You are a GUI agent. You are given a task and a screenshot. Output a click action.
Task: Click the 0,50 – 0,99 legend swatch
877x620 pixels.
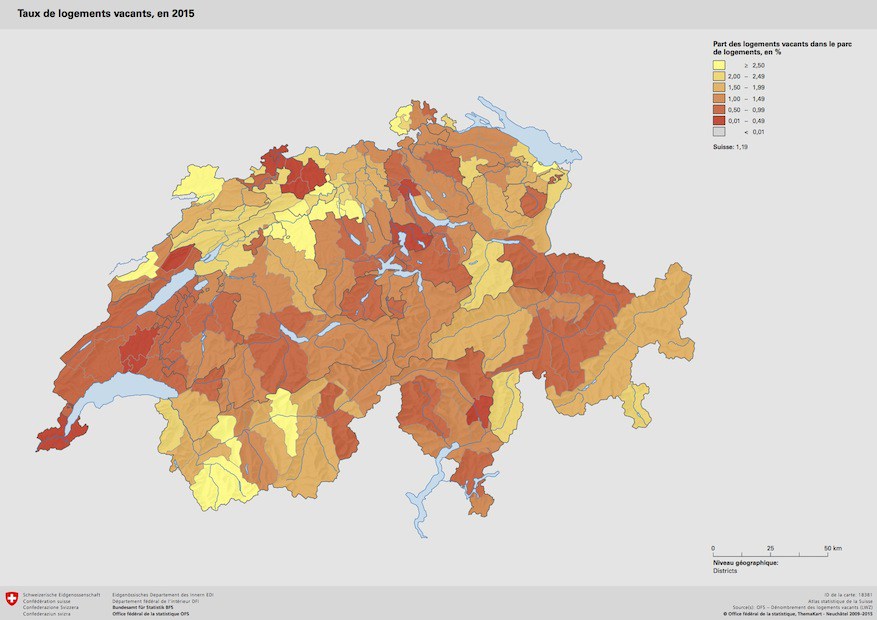719,109
